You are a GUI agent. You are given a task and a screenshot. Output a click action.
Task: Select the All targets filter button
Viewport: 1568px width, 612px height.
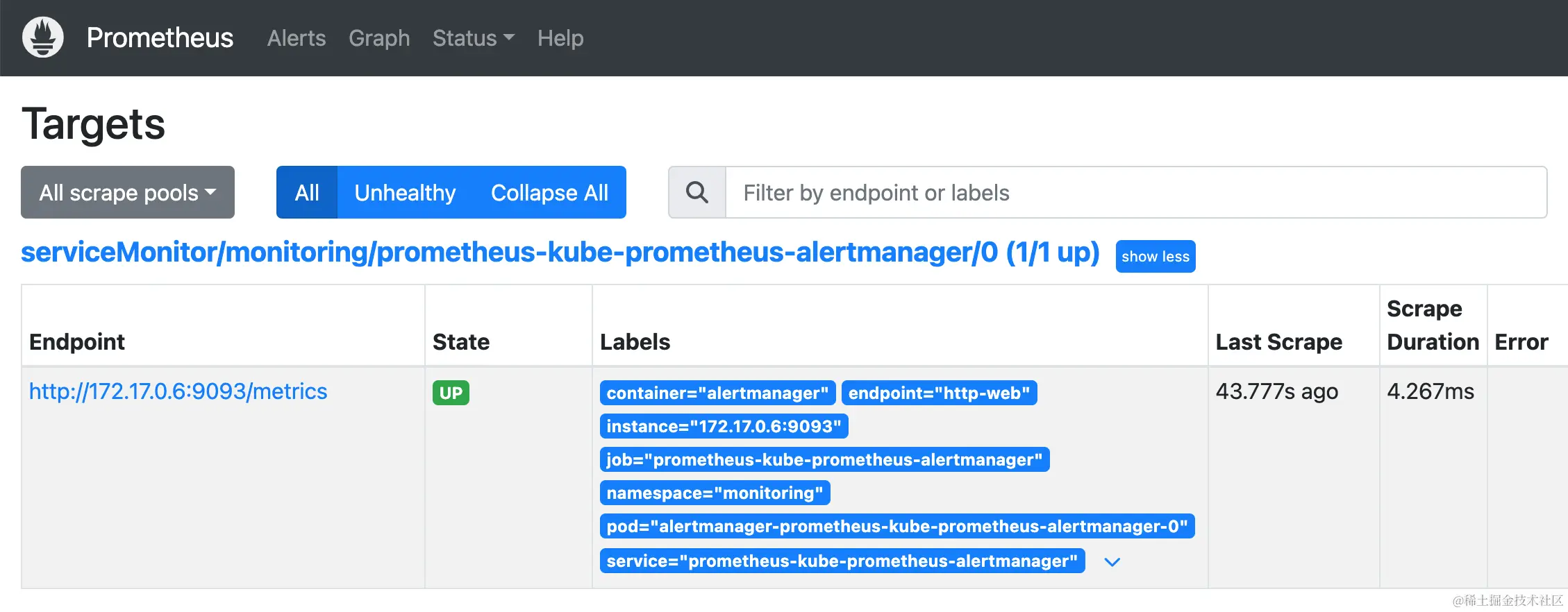[307, 192]
